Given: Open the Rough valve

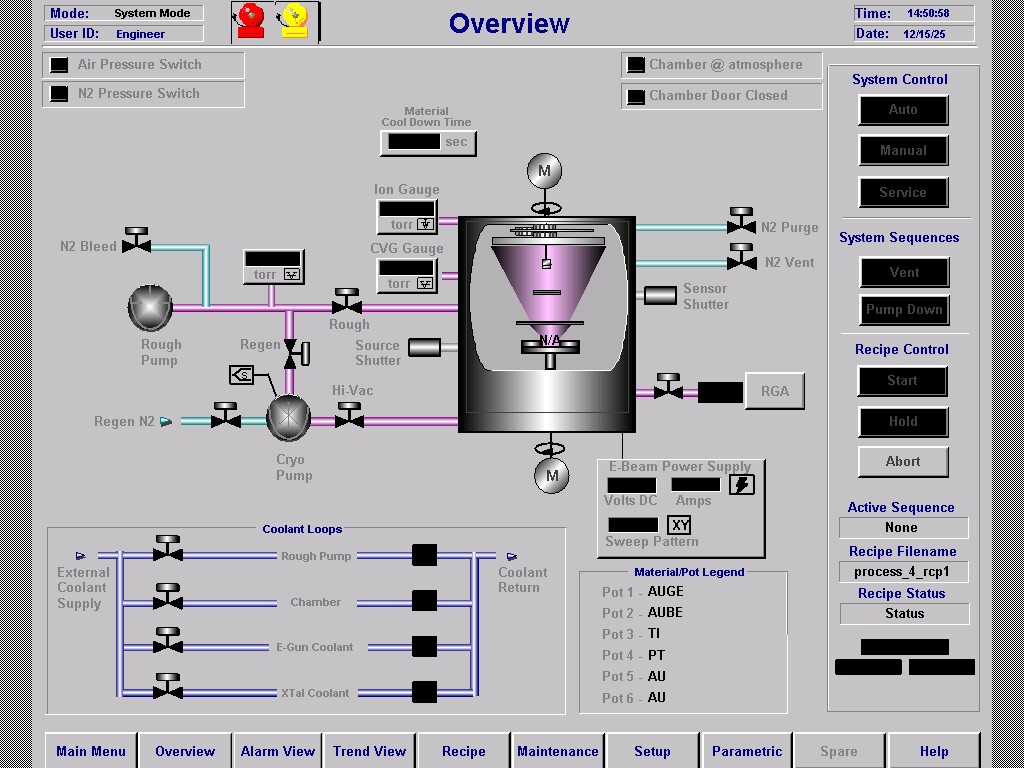Looking at the screenshot, I should [x=347, y=302].
